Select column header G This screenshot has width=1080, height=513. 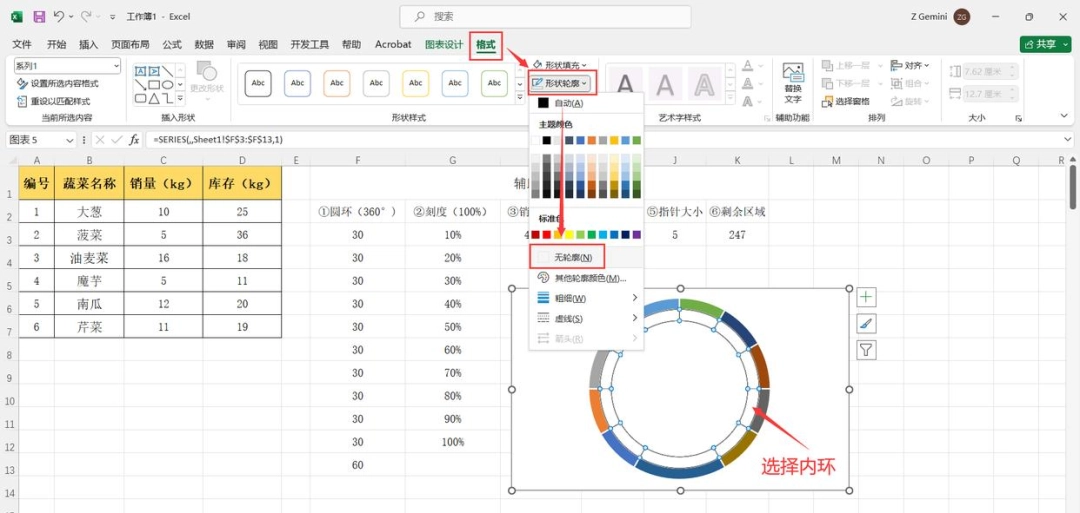pyautogui.click(x=453, y=160)
